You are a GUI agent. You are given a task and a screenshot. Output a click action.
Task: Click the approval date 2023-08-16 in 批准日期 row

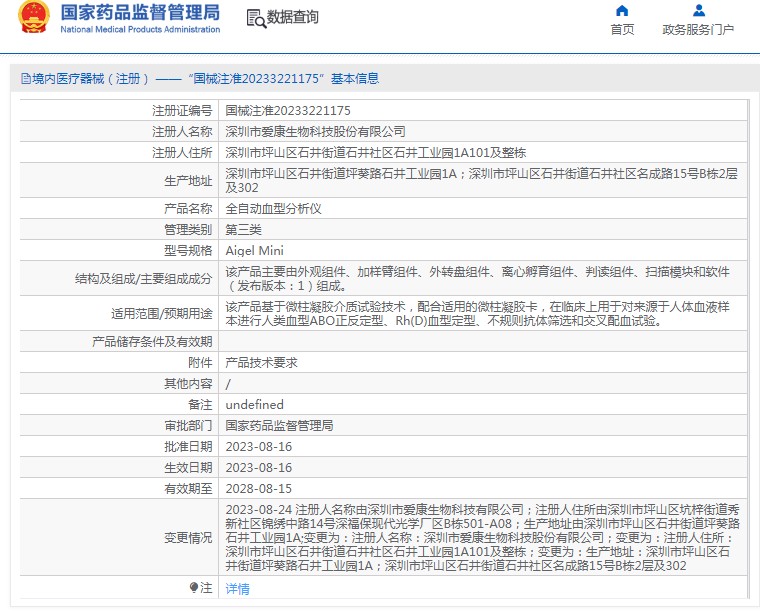(259, 446)
